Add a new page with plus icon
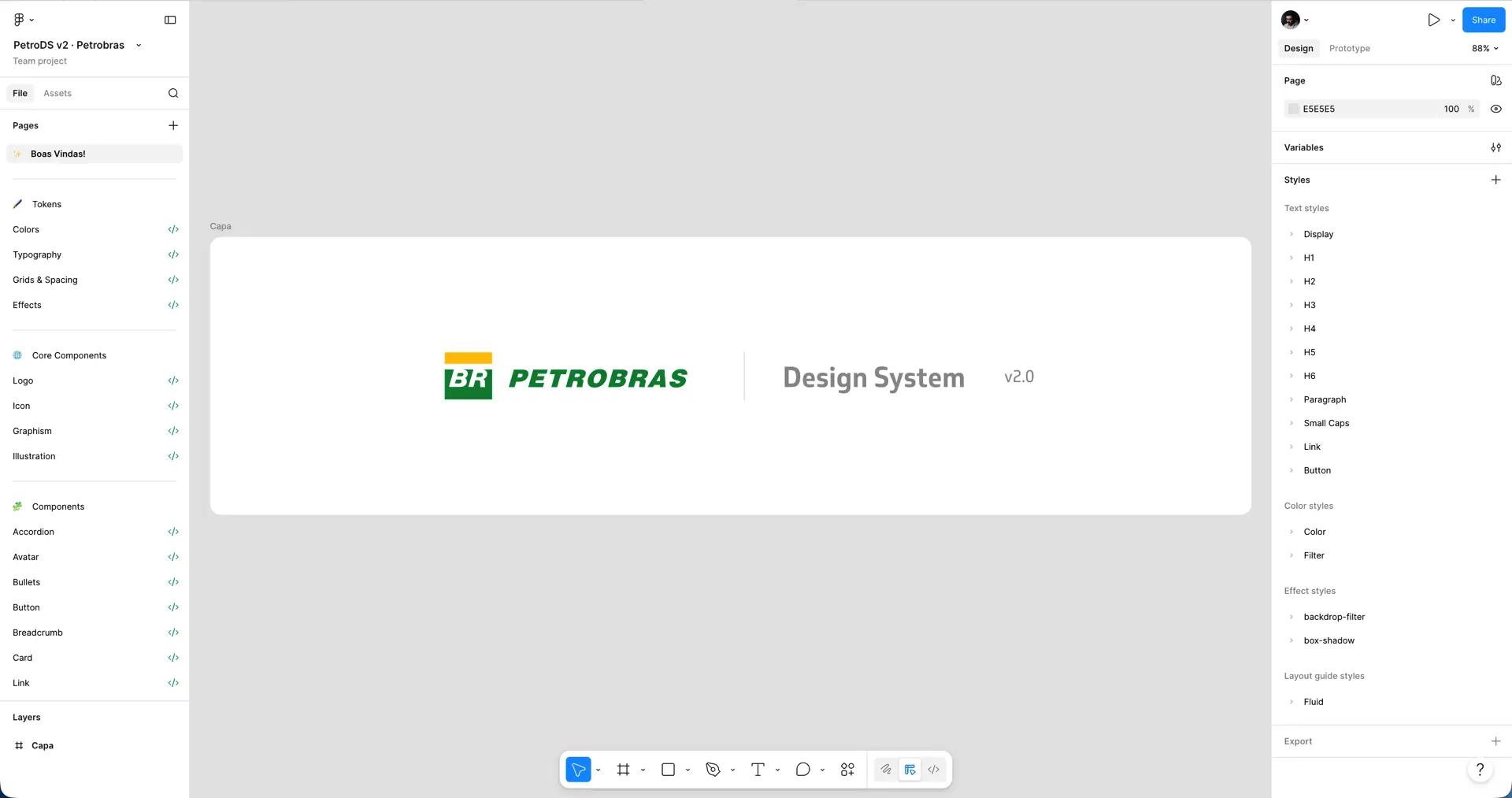Viewport: 1512px width, 798px height. click(x=173, y=125)
